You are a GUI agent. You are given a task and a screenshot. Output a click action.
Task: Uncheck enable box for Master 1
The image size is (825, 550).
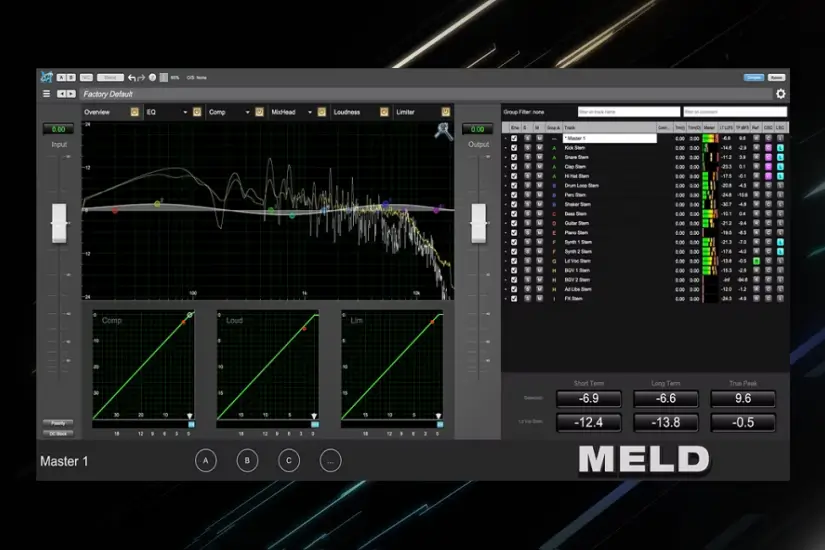coord(514,138)
